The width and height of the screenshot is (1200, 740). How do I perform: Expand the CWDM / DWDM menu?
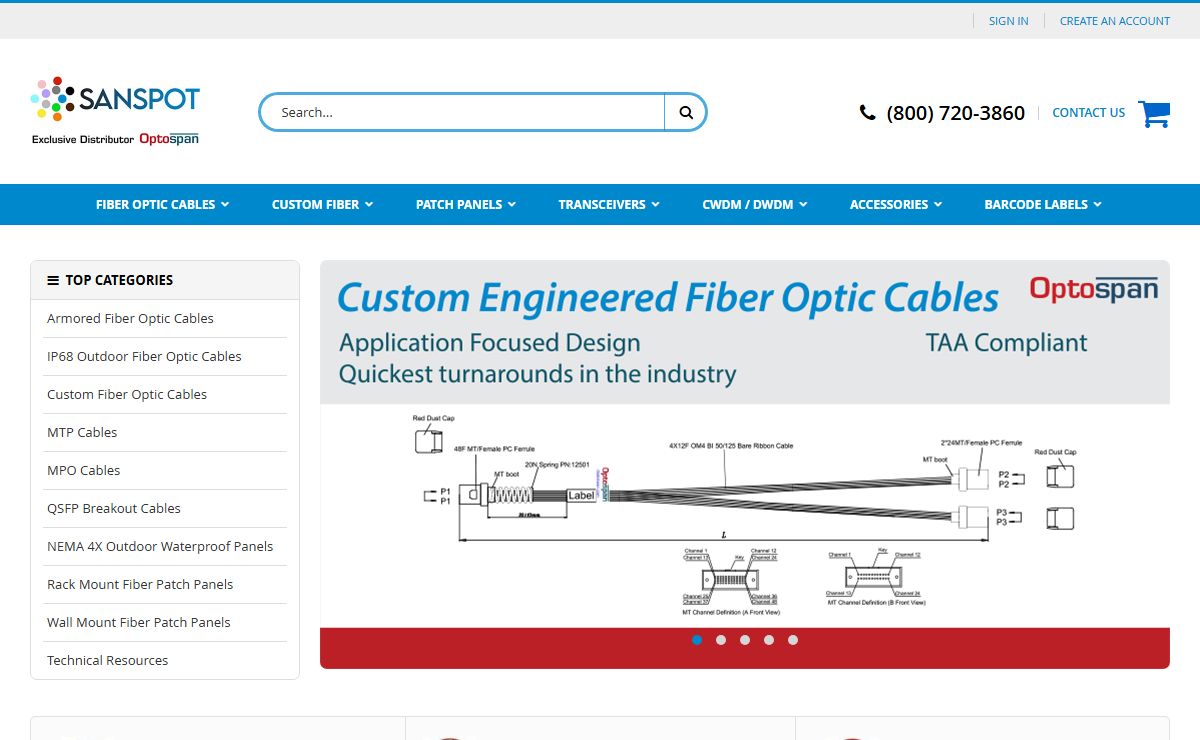point(754,204)
